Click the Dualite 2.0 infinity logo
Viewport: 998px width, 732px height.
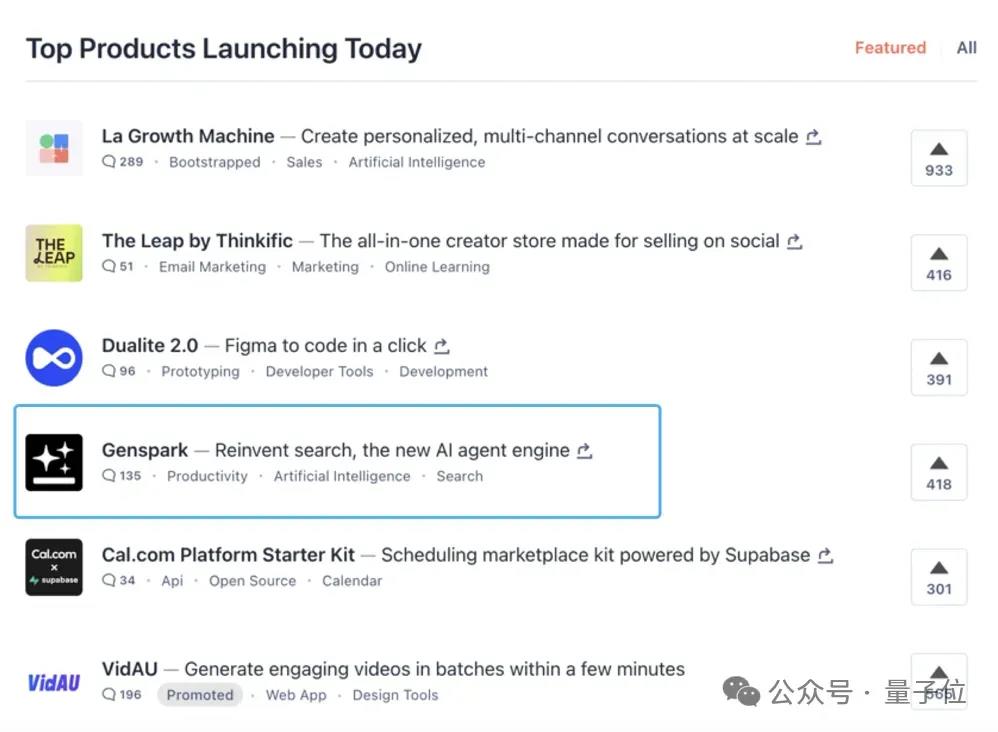point(54,358)
